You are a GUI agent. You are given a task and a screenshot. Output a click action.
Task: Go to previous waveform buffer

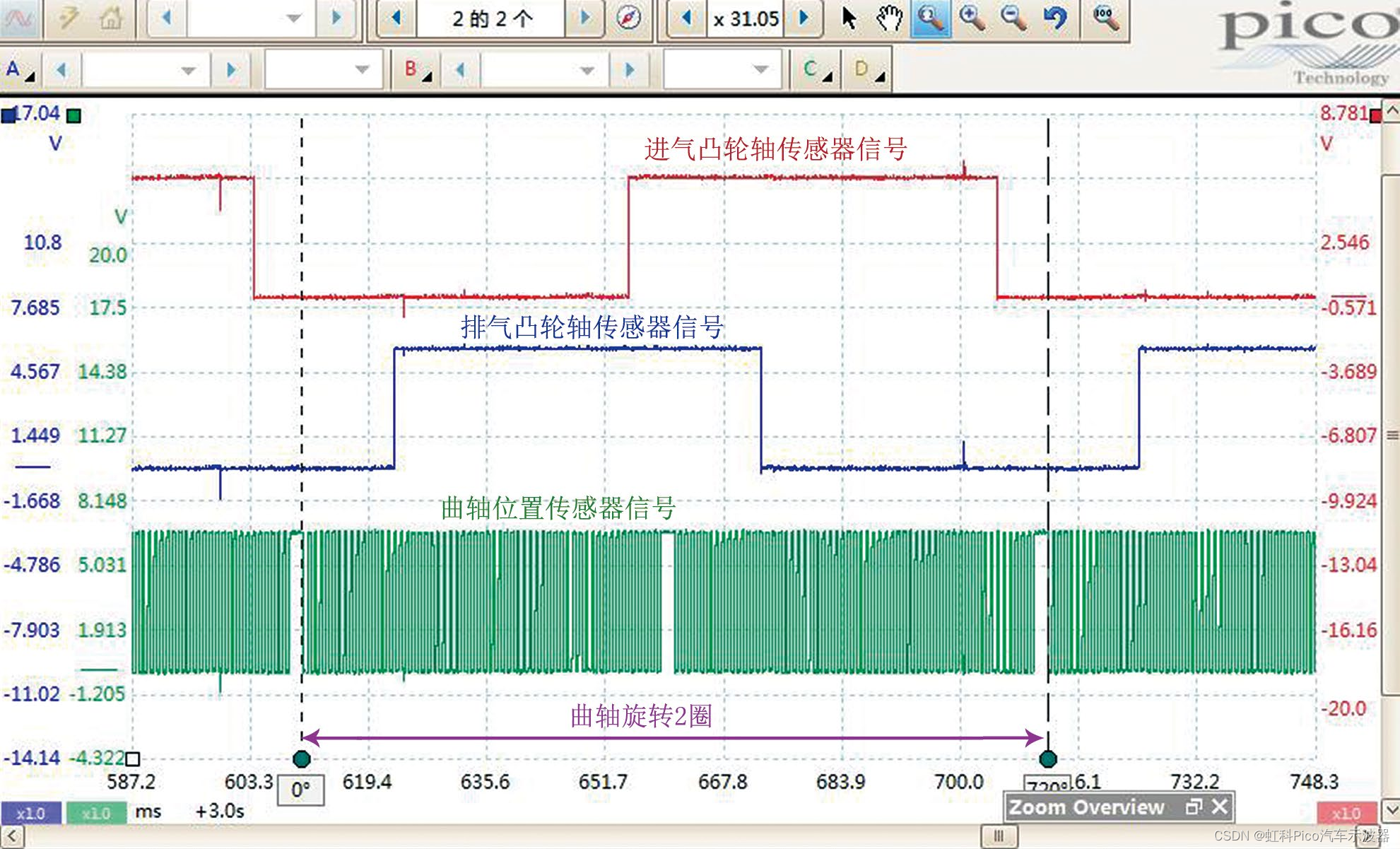(x=396, y=18)
